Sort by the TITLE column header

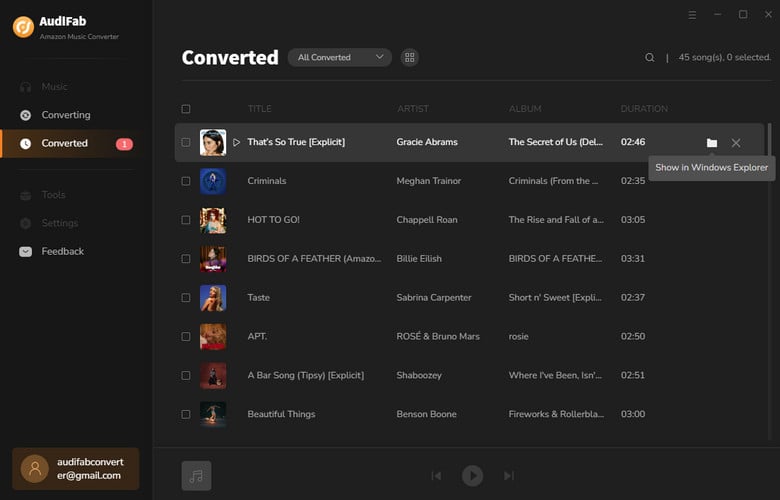(x=260, y=109)
